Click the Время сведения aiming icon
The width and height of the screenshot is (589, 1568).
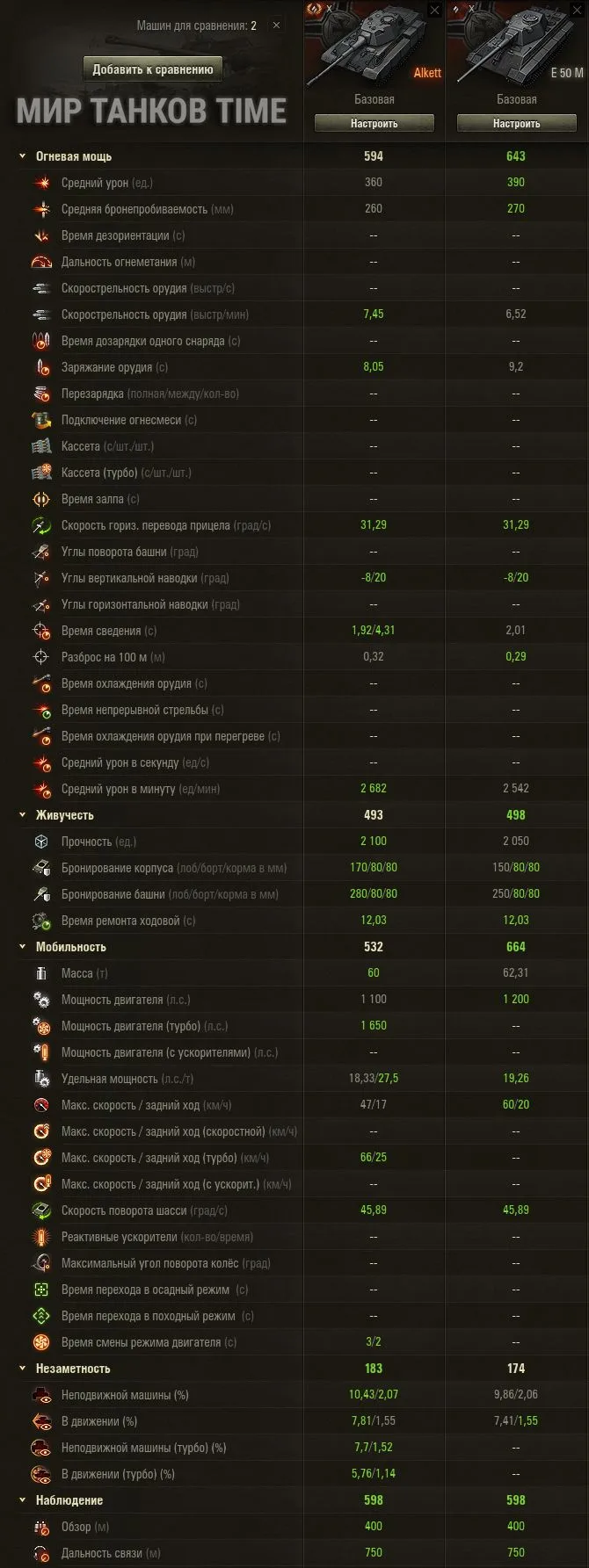point(41,631)
